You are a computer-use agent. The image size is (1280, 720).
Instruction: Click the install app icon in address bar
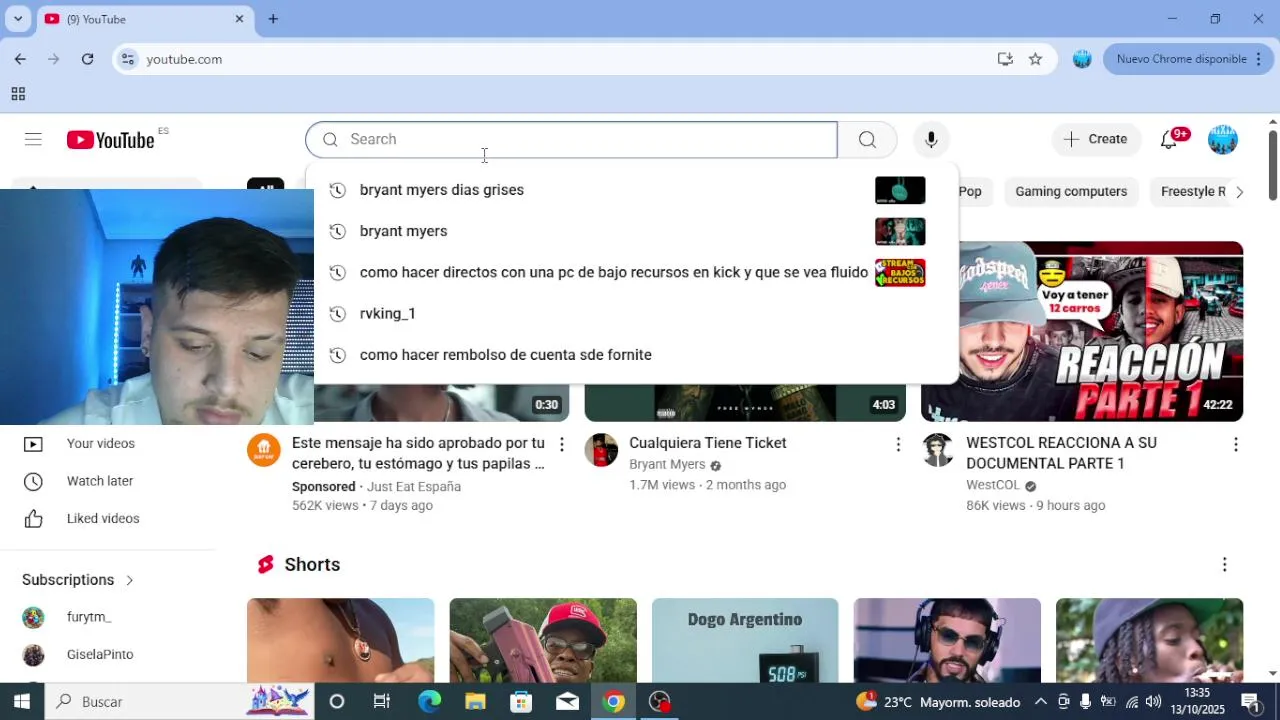pyautogui.click(x=1005, y=59)
